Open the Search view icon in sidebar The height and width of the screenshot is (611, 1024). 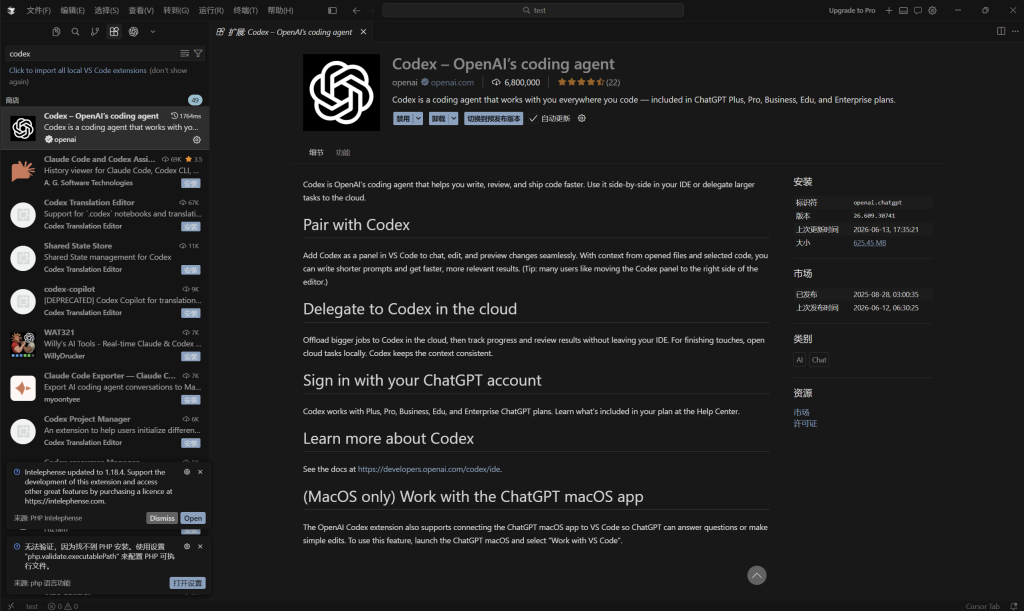click(75, 31)
